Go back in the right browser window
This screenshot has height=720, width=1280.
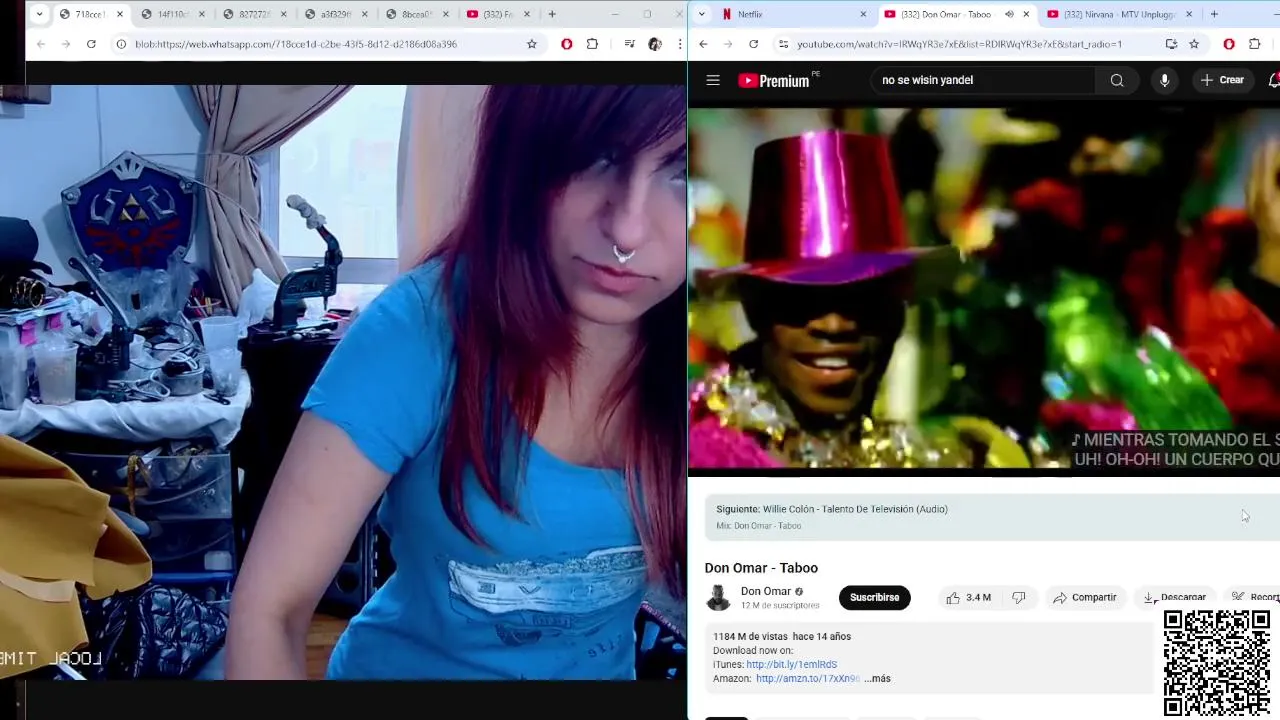click(x=703, y=44)
